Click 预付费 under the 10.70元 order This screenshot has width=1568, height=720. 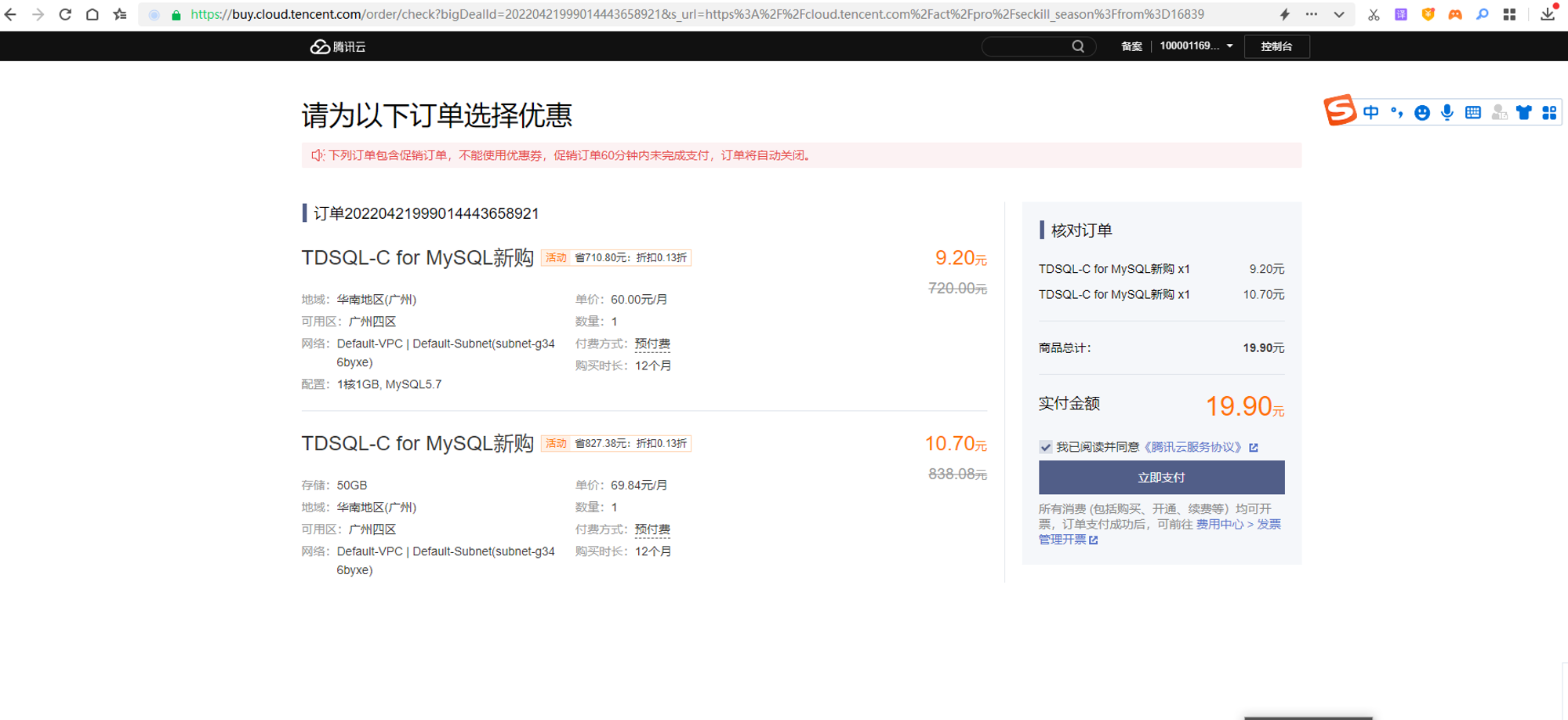[x=652, y=529]
